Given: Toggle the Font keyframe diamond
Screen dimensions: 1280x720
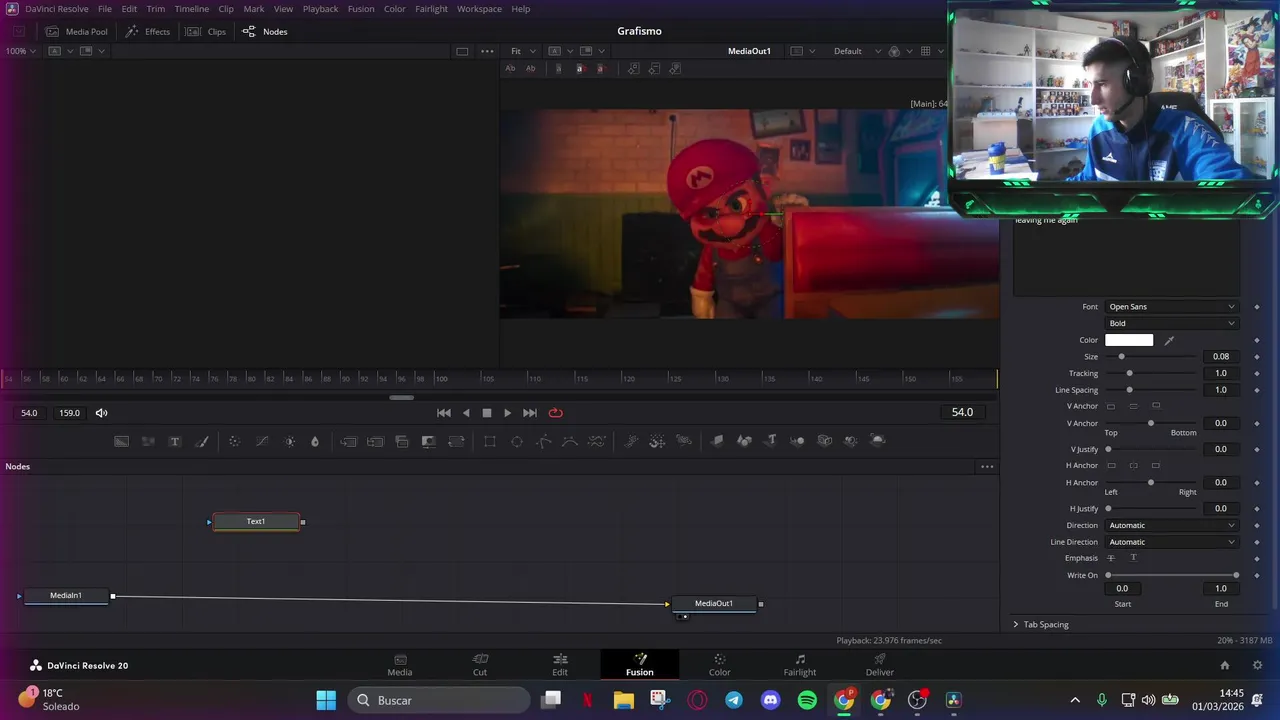Looking at the screenshot, I should point(1257,307).
